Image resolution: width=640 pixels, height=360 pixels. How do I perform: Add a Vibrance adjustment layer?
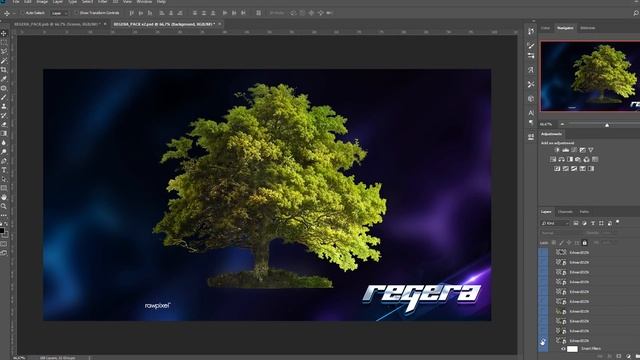click(x=591, y=150)
